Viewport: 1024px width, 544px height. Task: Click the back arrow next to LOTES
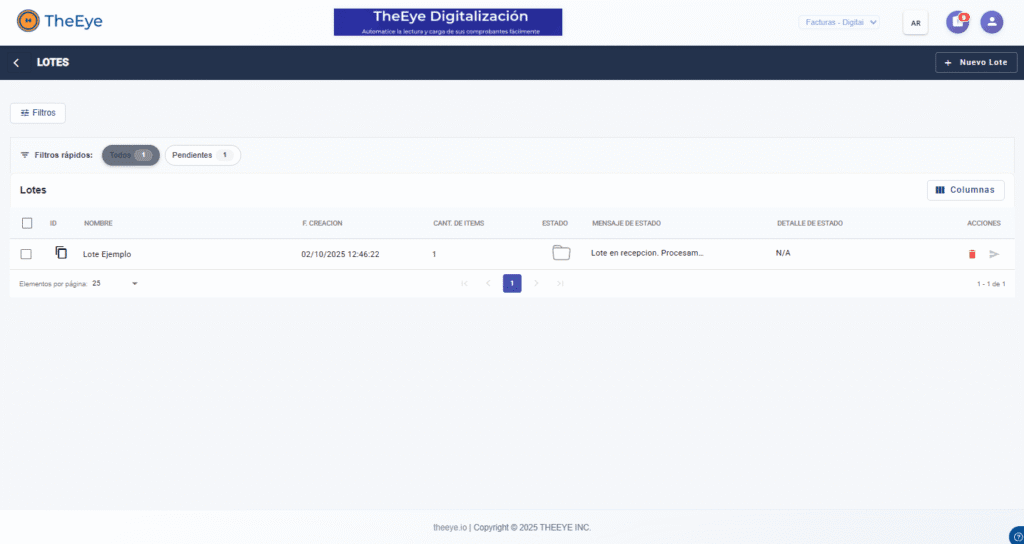[x=16, y=63]
